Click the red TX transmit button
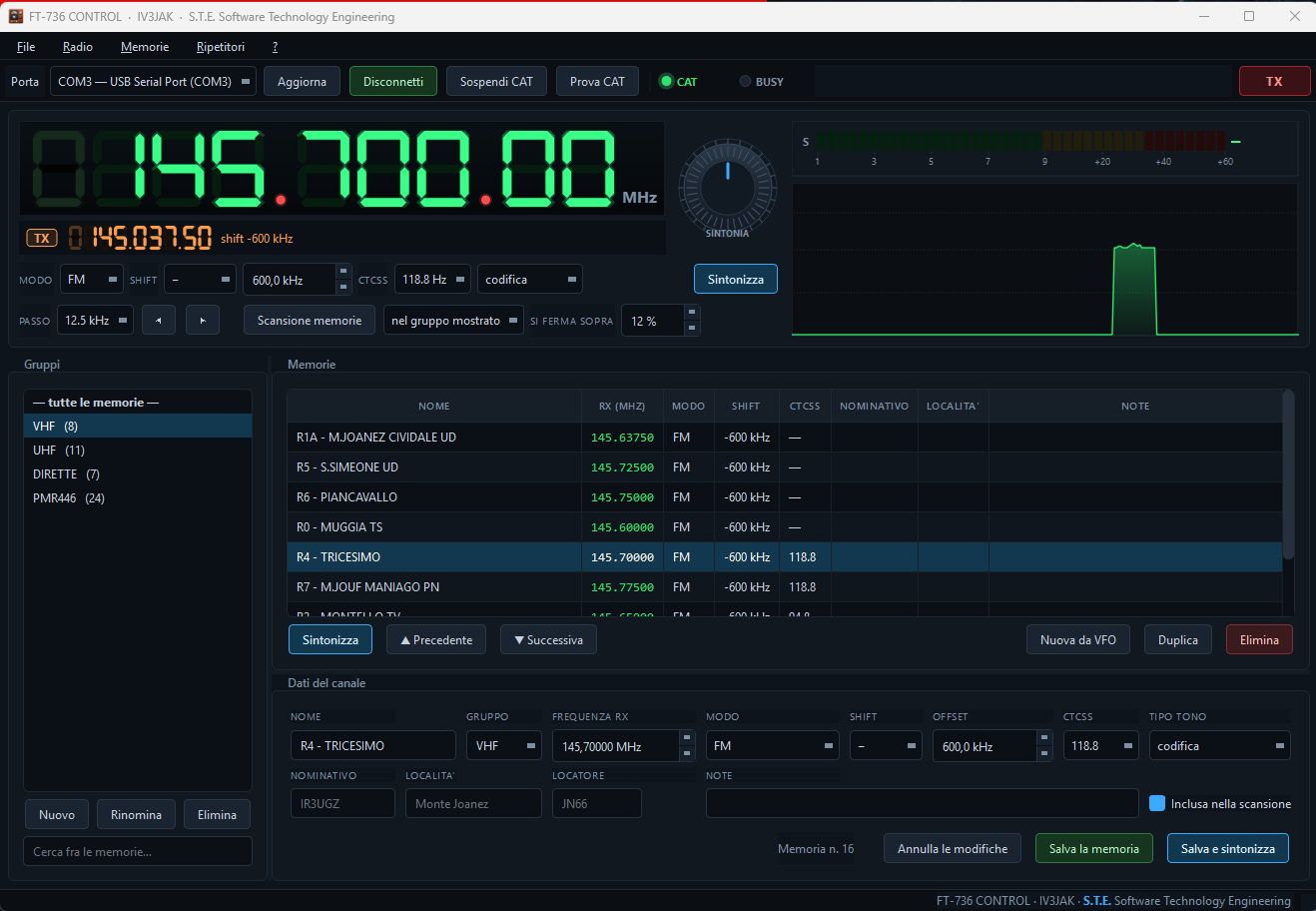Viewport: 1316px width, 911px height. point(1274,82)
